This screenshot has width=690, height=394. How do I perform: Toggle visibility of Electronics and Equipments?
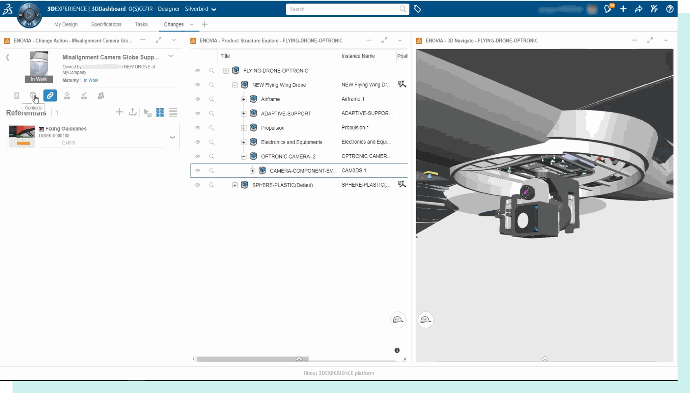(x=198, y=142)
